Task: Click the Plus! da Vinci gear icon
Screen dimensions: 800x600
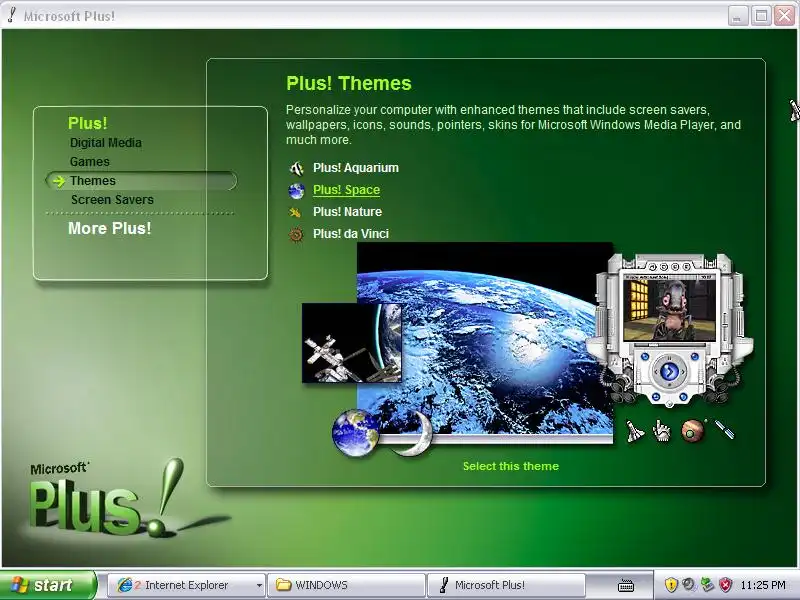Action: pos(296,234)
